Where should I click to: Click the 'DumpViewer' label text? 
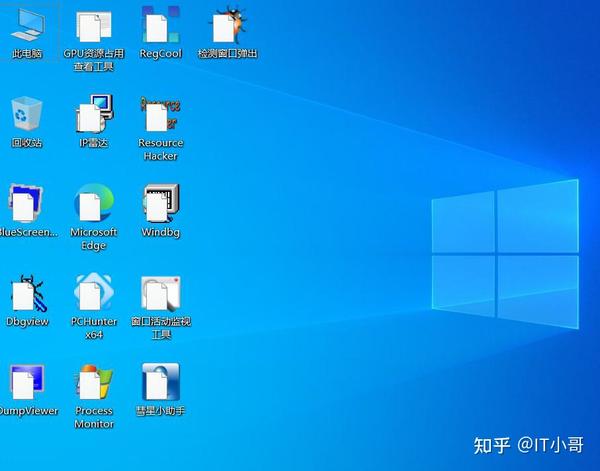(29, 411)
